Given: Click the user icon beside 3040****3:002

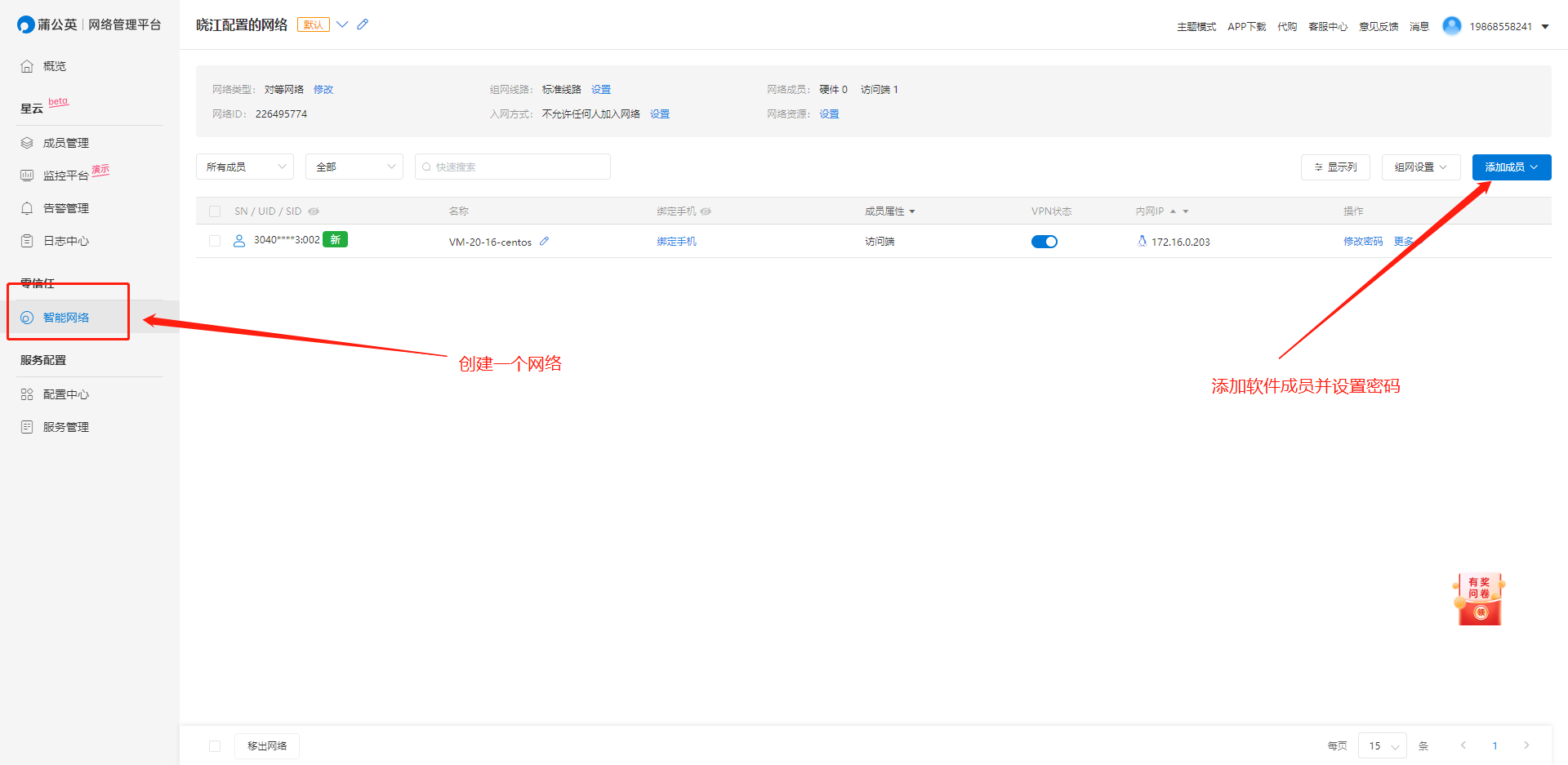Looking at the screenshot, I should pyautogui.click(x=239, y=241).
